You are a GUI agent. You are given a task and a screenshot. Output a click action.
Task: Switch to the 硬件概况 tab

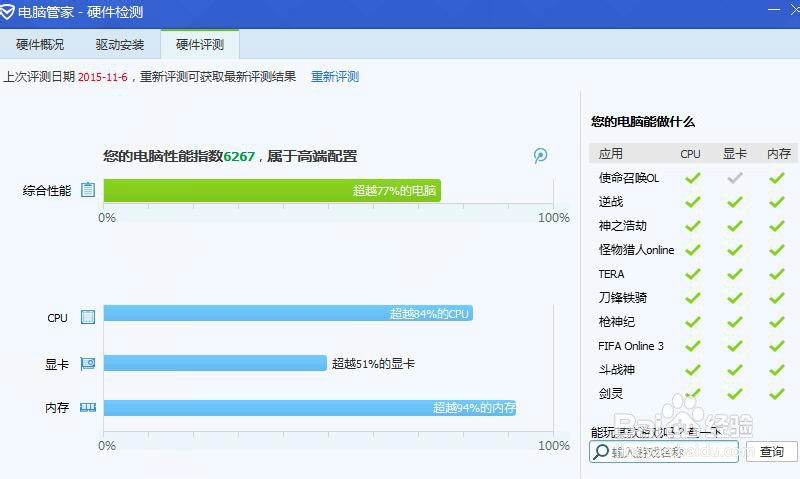click(40, 44)
